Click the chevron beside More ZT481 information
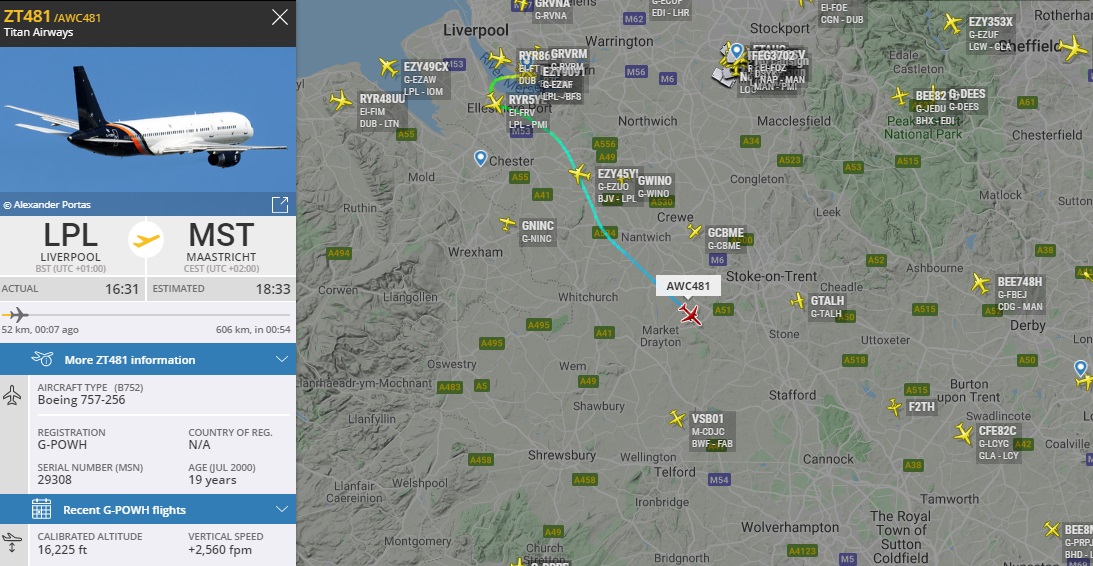Screen dimensions: 1093x566 282,360
